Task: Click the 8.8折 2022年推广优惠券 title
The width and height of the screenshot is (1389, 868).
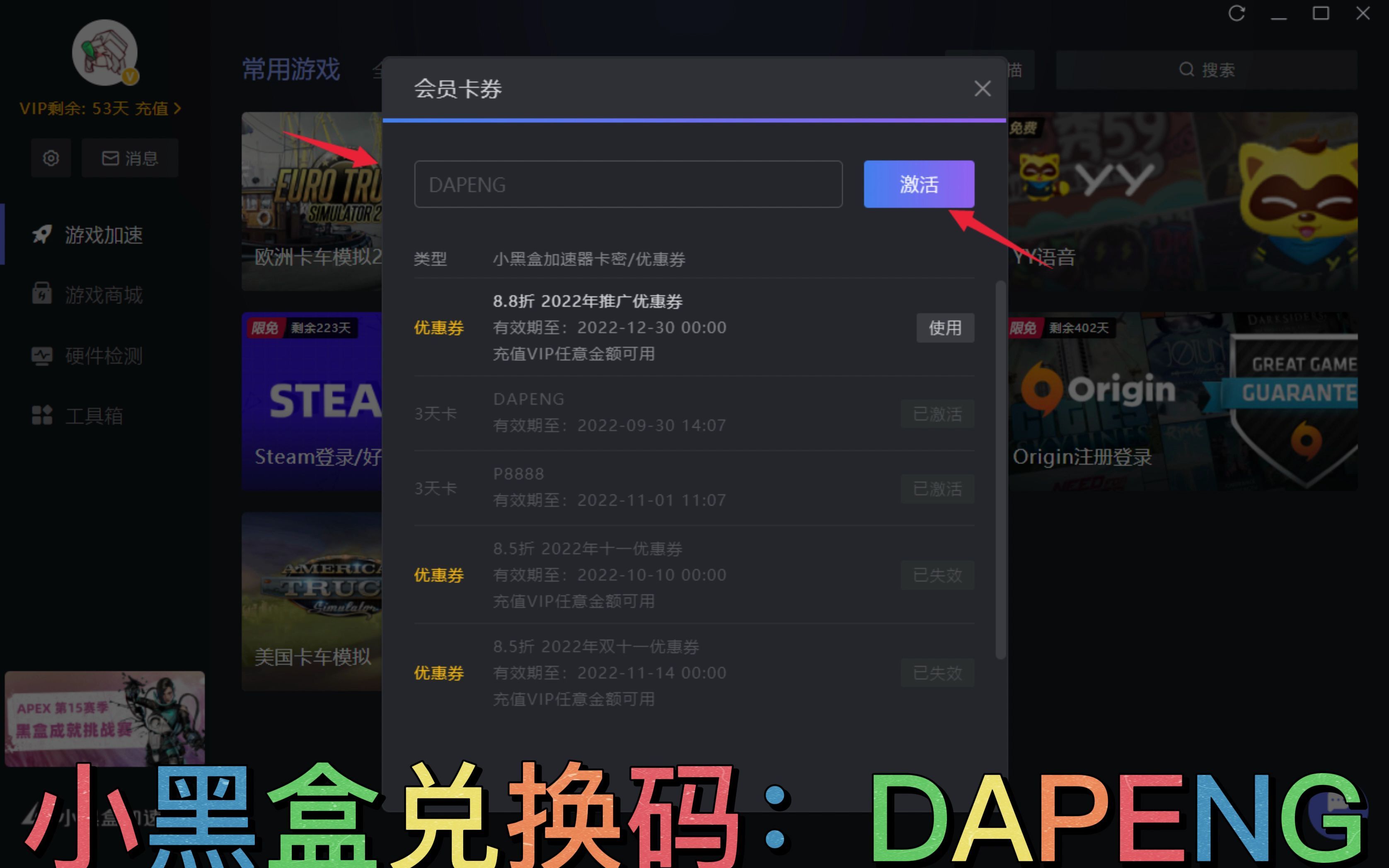Action: (x=588, y=301)
